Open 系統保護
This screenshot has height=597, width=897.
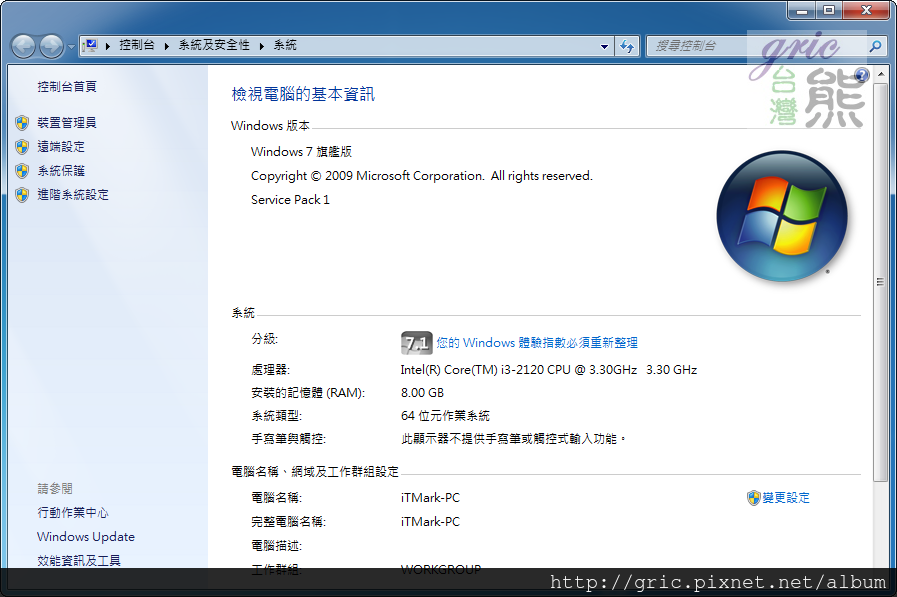pyautogui.click(x=61, y=170)
